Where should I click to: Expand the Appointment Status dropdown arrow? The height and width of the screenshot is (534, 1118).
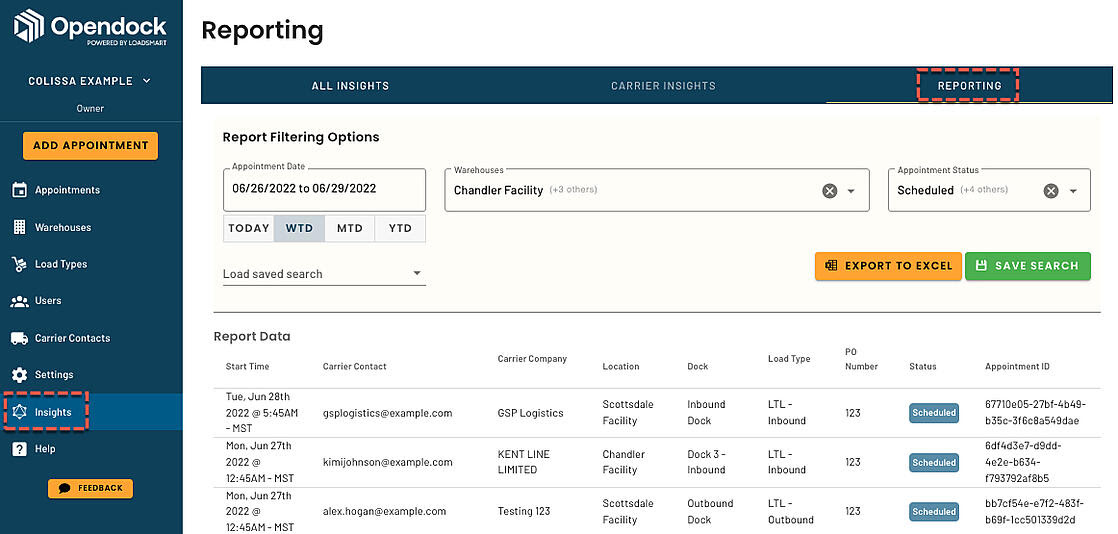[x=1073, y=191]
